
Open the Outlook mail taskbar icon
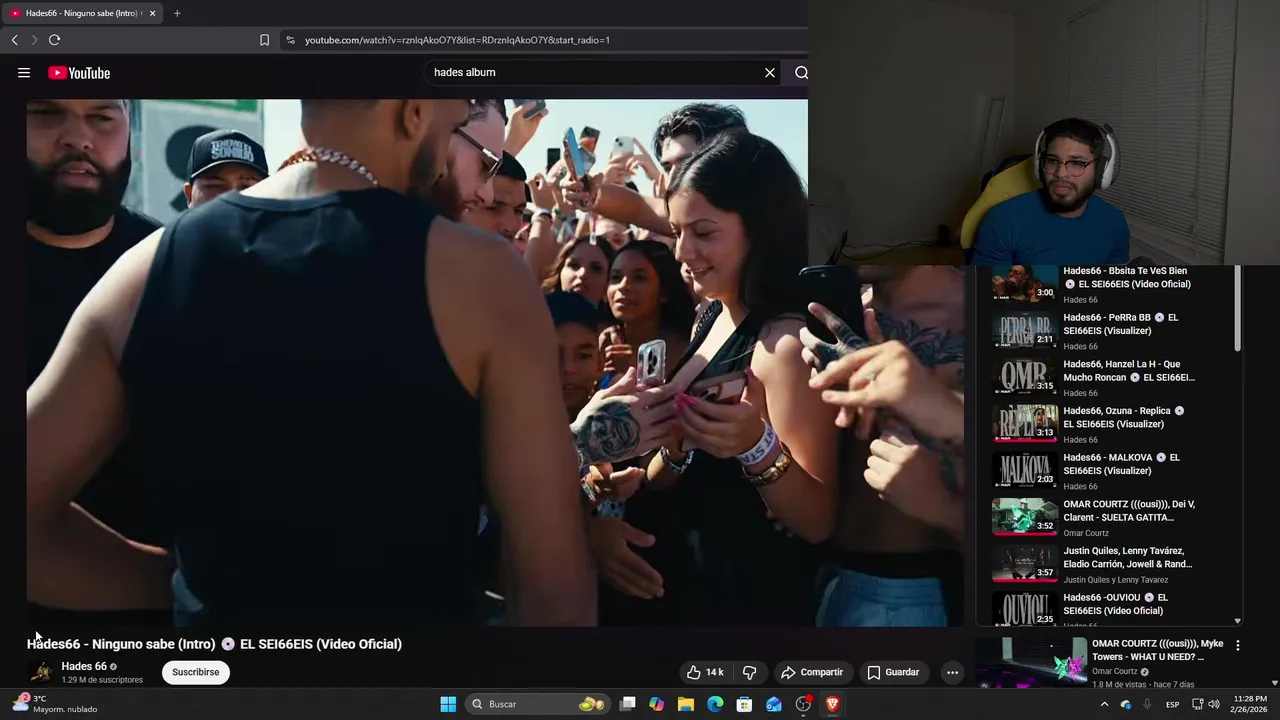pos(774,704)
